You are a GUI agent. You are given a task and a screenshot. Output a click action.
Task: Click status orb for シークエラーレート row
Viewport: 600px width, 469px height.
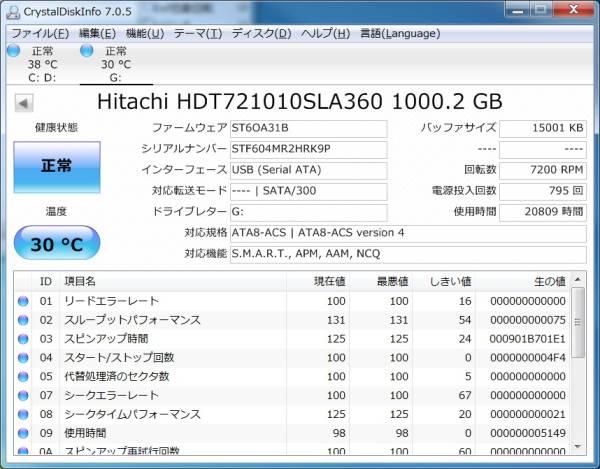pos(23,396)
